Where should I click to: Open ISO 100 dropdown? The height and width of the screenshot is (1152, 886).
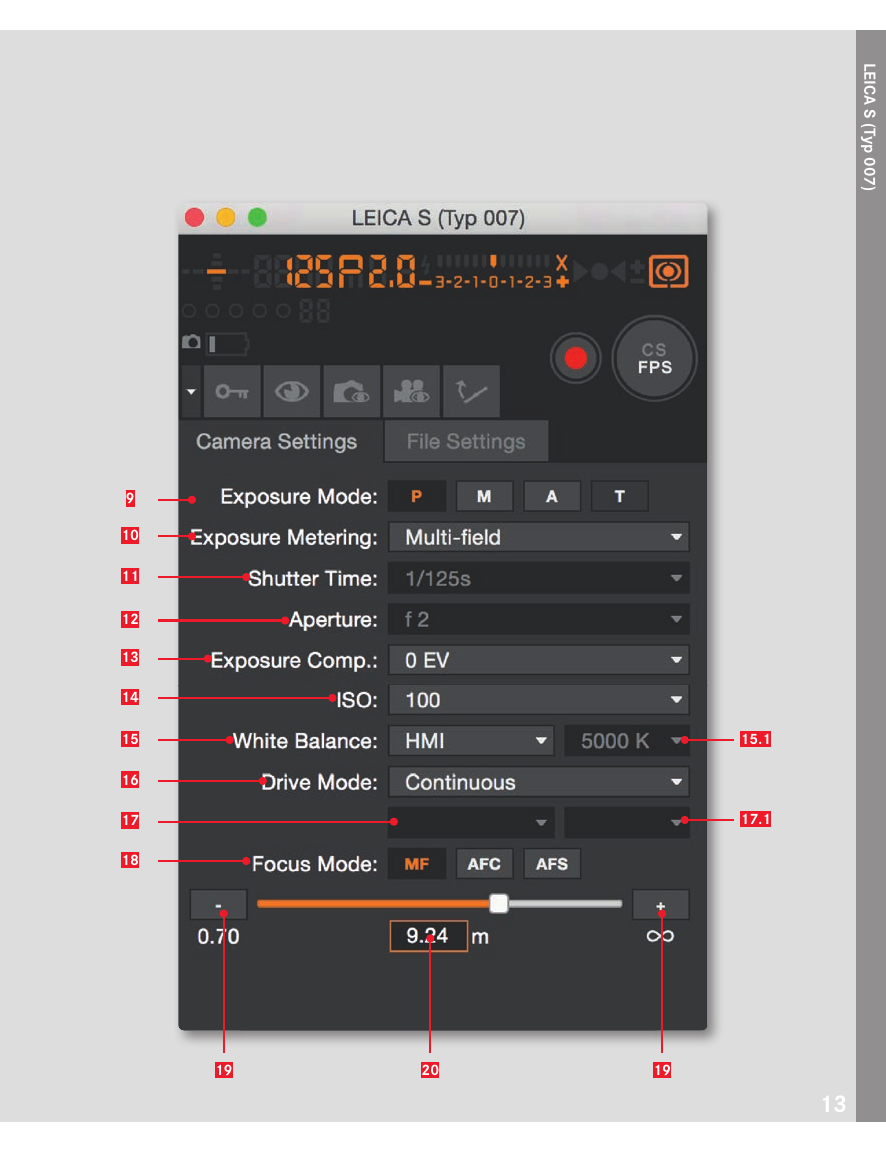coord(539,700)
